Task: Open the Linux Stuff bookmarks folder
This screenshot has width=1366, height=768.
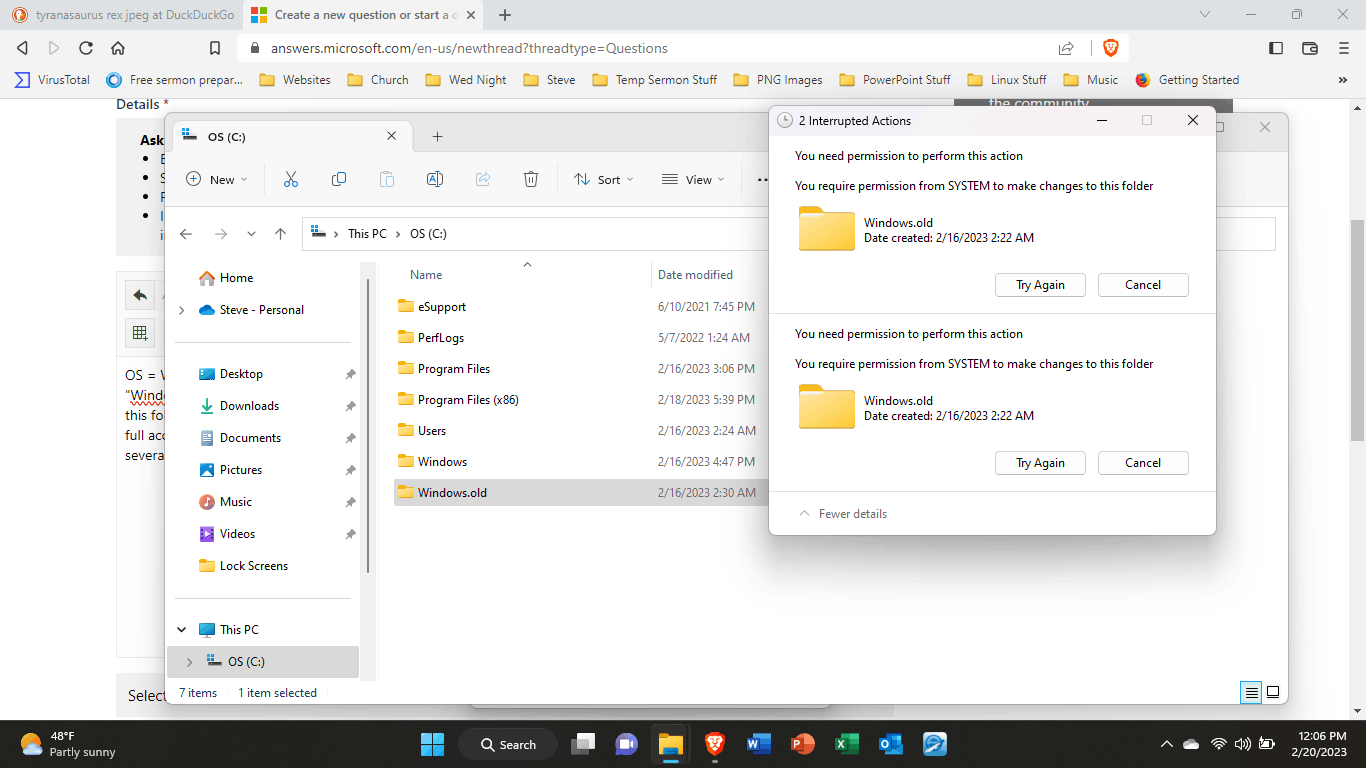Action: coord(1007,80)
